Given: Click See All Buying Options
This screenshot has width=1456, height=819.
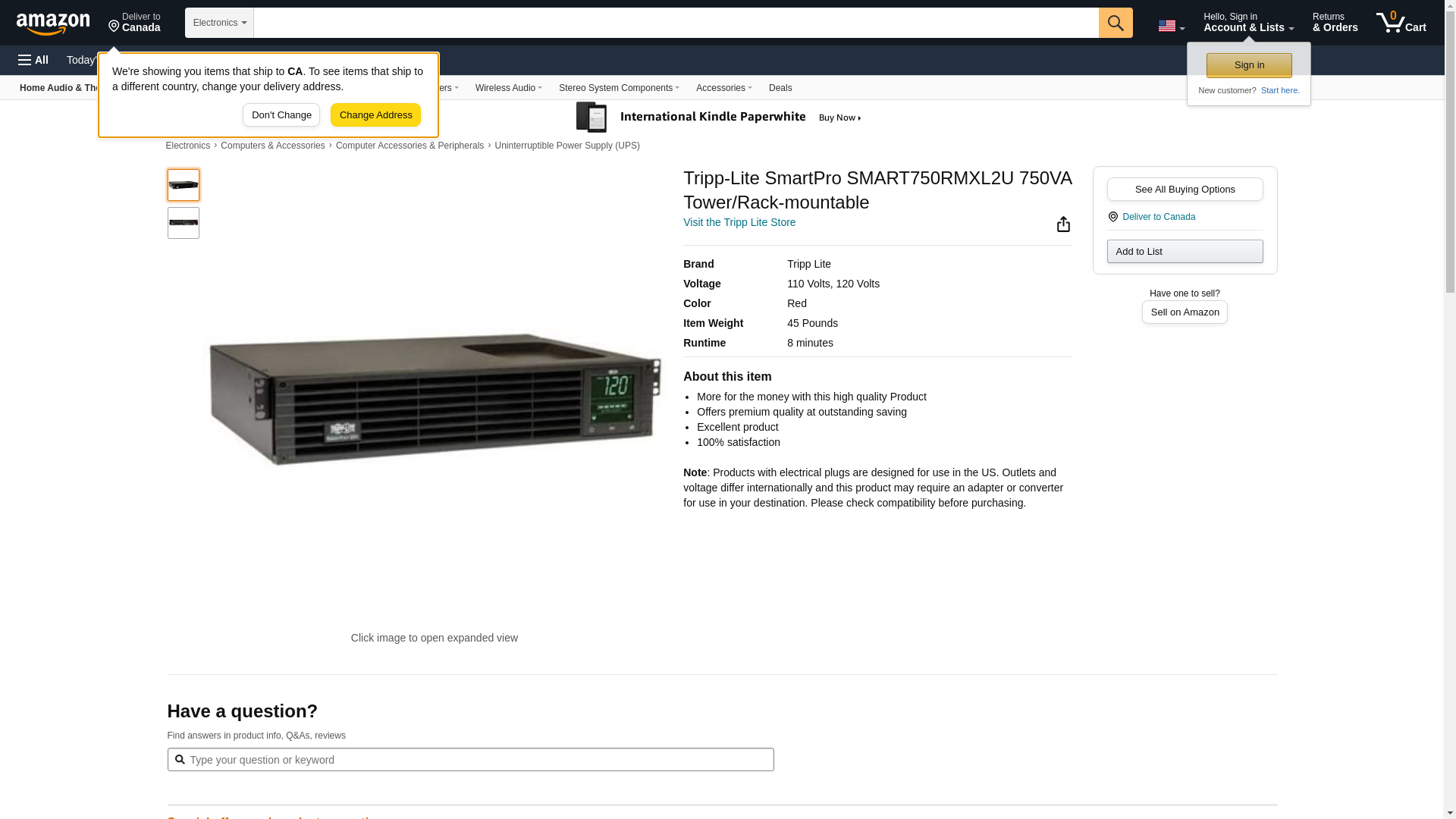Looking at the screenshot, I should pos(1185,190).
